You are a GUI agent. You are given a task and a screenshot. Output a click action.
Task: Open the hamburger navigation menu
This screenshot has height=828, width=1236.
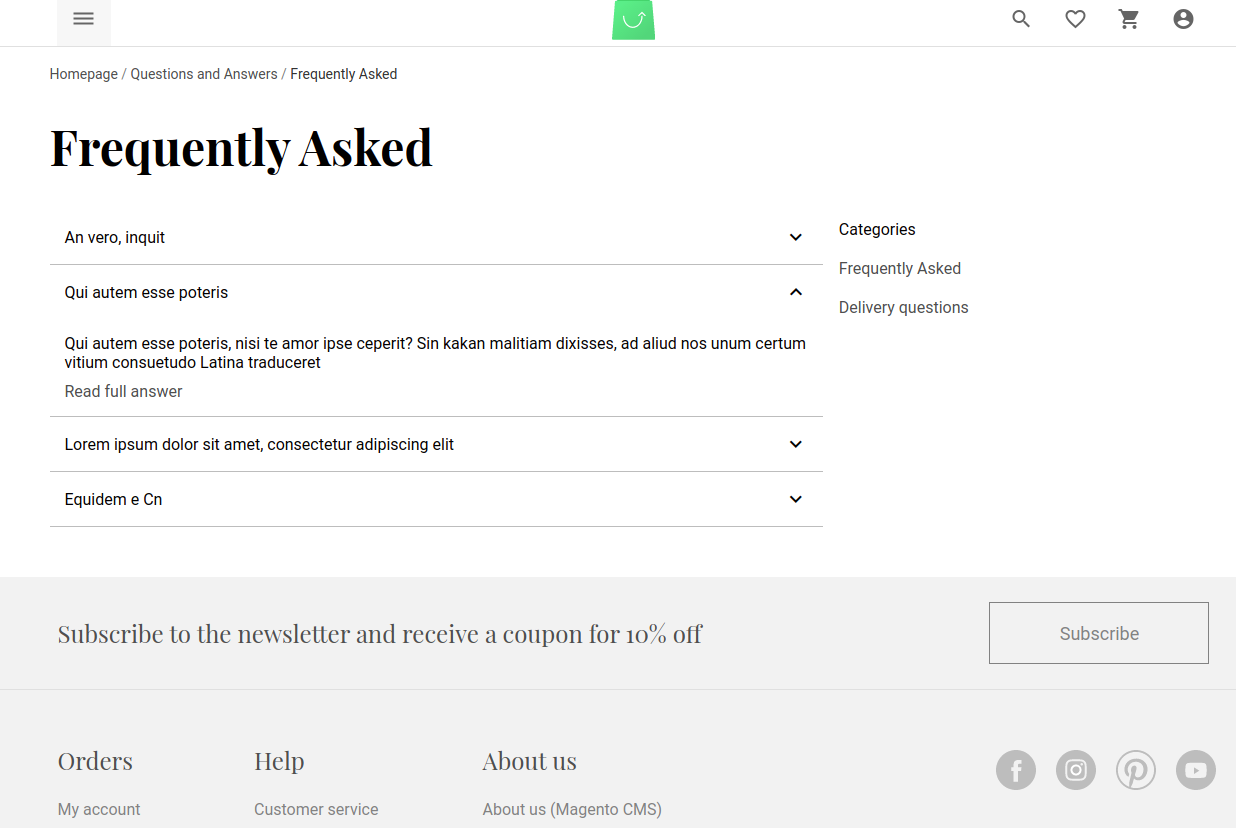(84, 19)
